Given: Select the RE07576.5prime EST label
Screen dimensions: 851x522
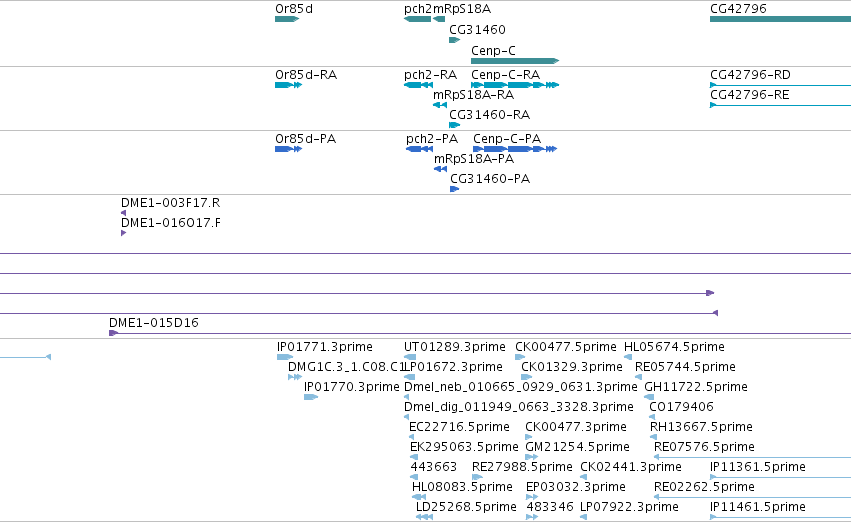Looking at the screenshot, I should [704, 447].
